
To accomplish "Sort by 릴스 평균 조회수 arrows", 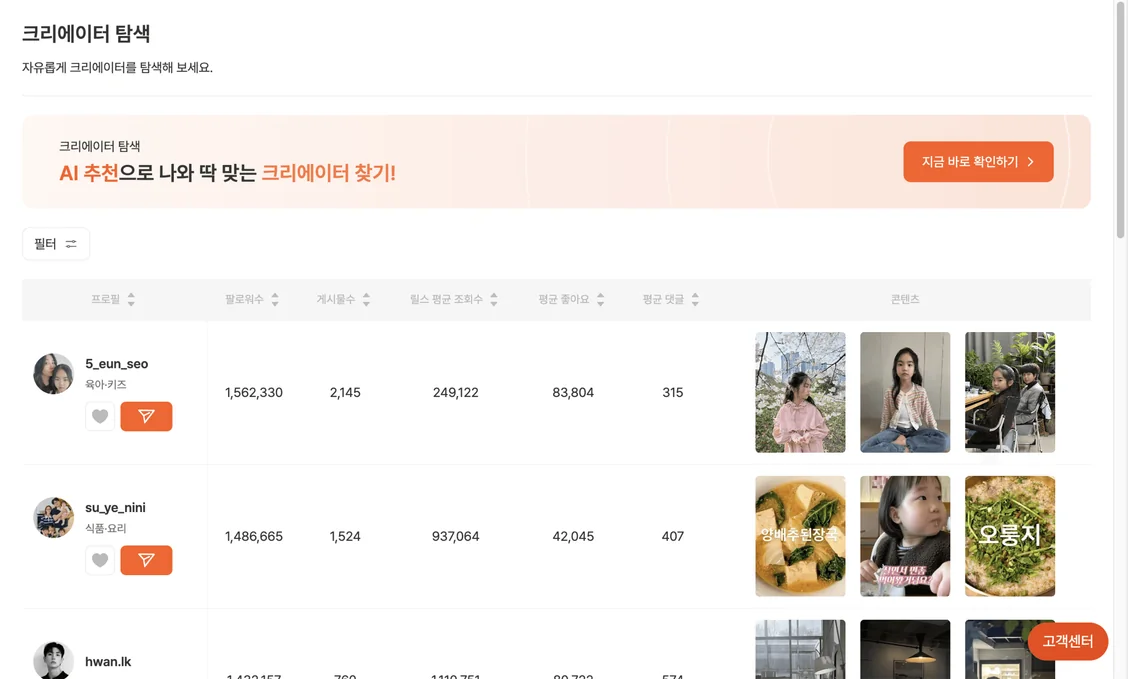I will click(x=494, y=299).
